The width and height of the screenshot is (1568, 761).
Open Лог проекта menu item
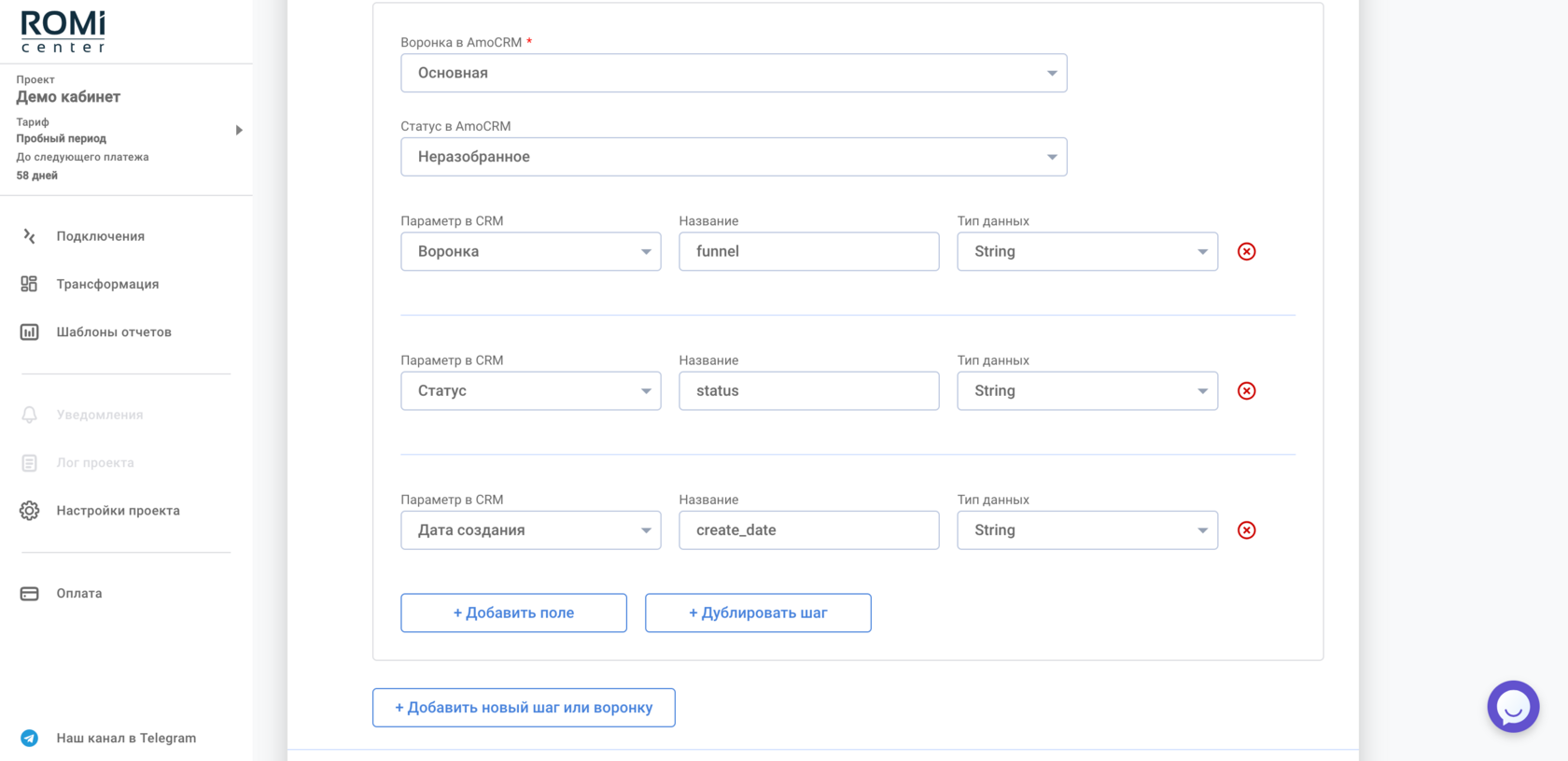pyautogui.click(x=95, y=462)
